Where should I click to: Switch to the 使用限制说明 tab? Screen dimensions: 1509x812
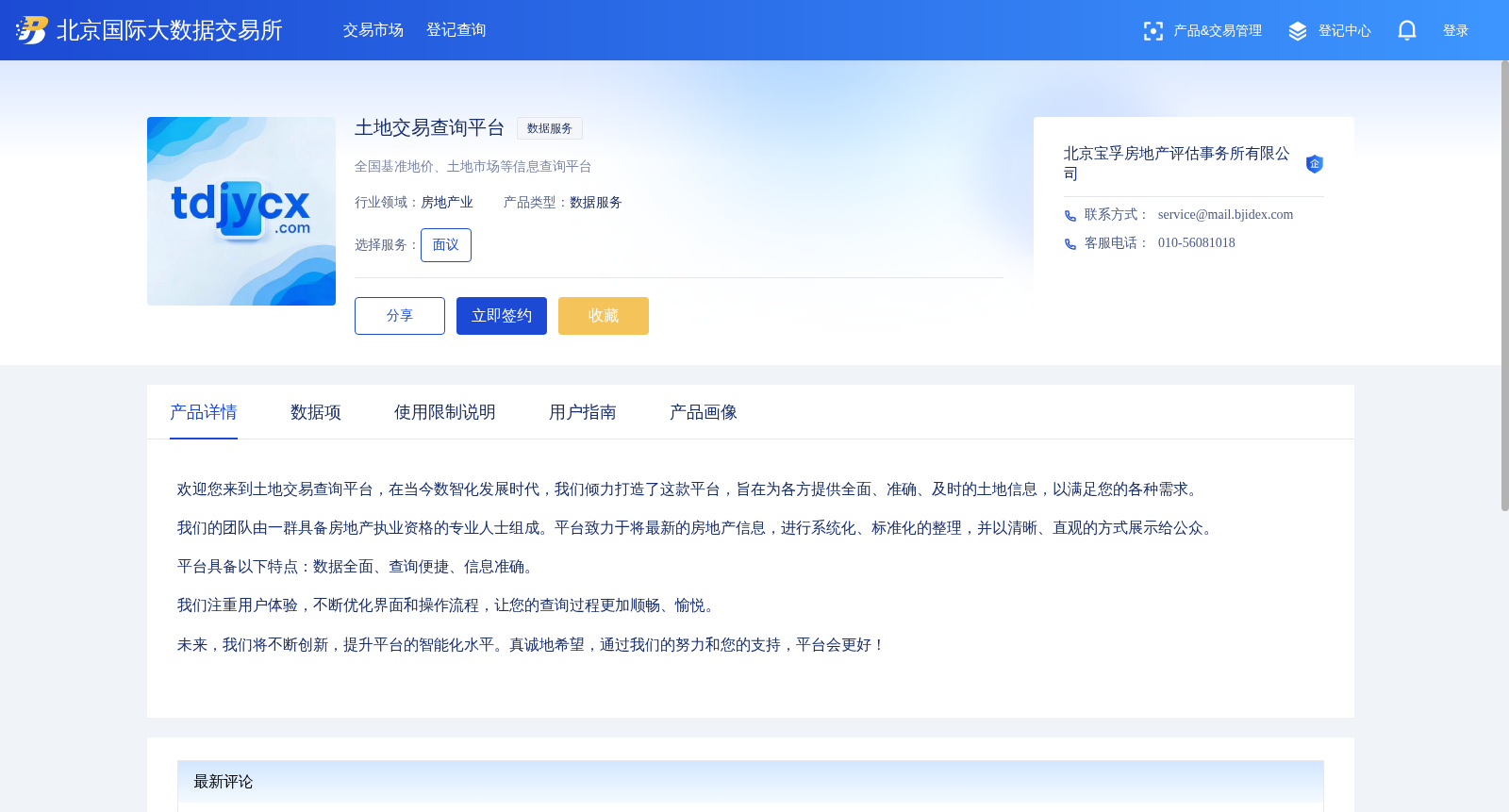click(445, 412)
